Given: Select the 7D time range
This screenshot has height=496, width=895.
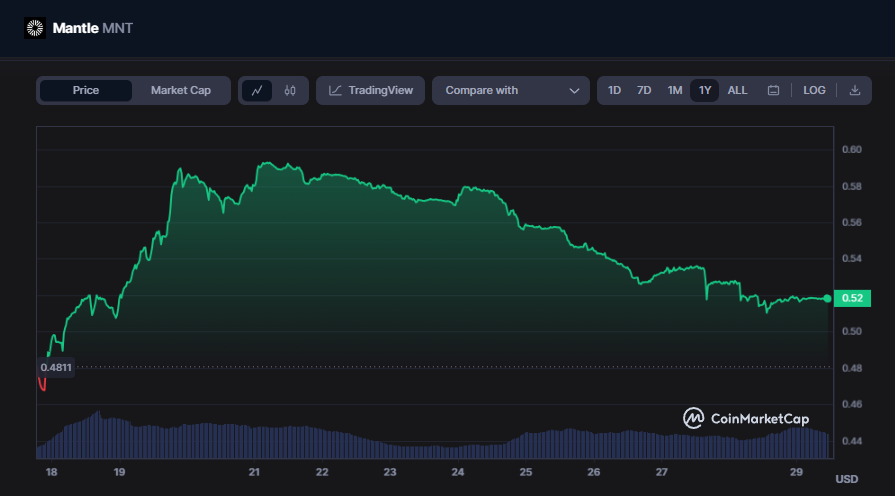Looking at the screenshot, I should pos(644,90).
